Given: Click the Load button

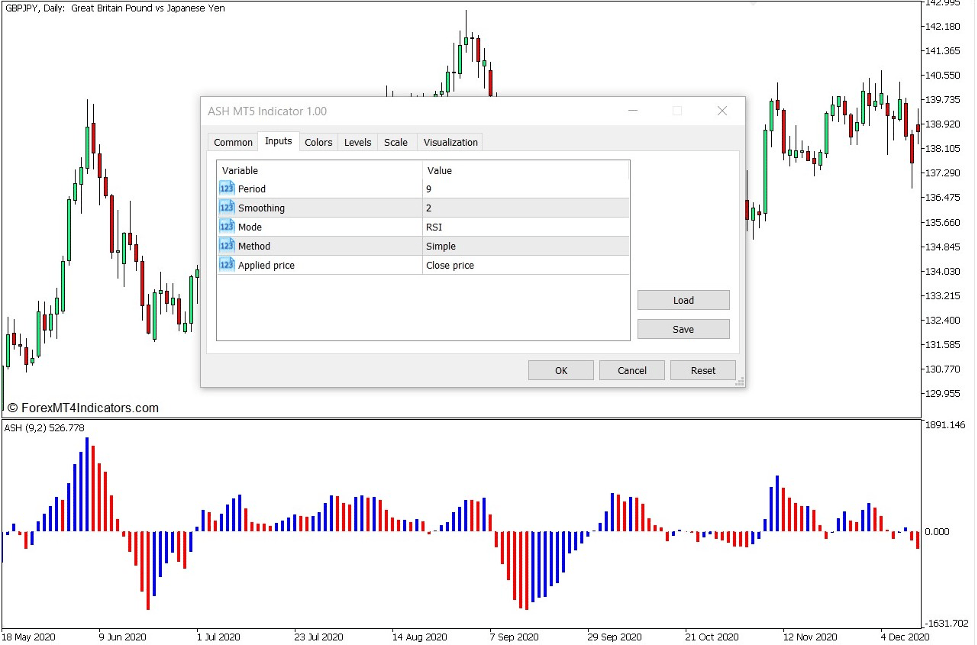Looking at the screenshot, I should pyautogui.click(x=683, y=299).
